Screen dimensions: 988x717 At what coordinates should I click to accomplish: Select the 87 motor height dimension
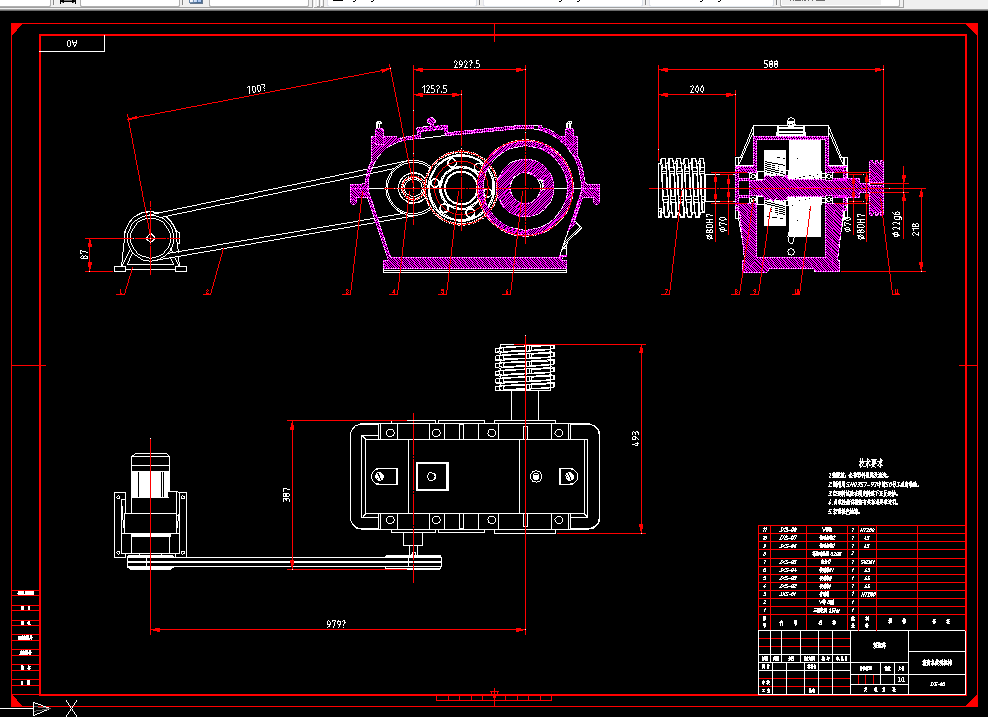pyautogui.click(x=84, y=255)
